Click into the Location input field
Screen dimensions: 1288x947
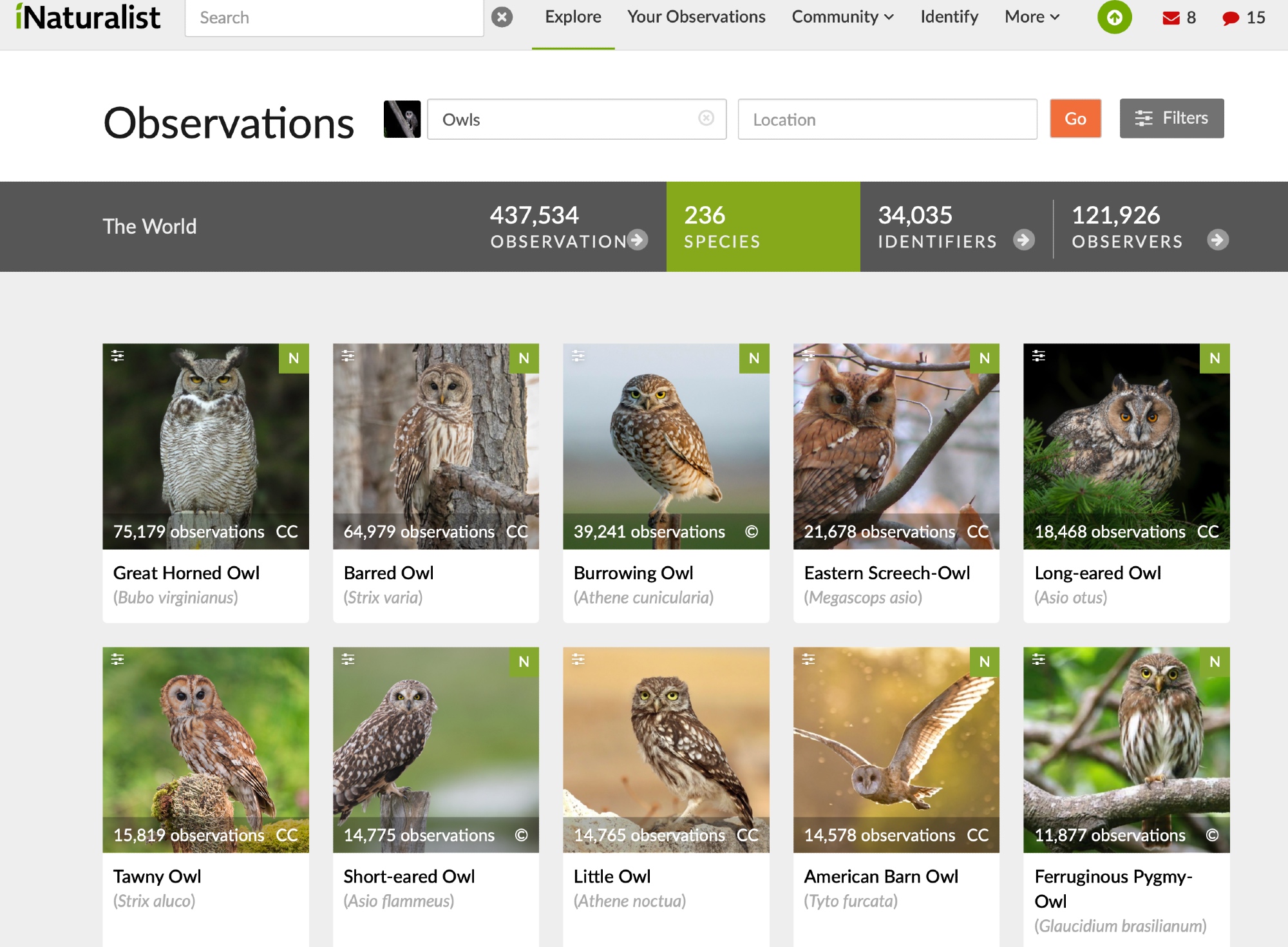tap(887, 119)
